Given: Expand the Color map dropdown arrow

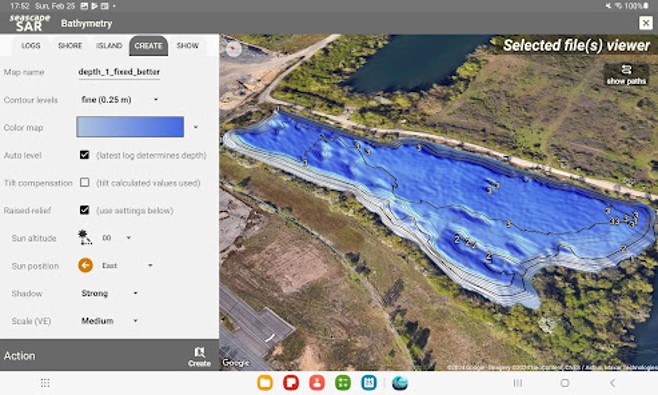Looking at the screenshot, I should (196, 127).
